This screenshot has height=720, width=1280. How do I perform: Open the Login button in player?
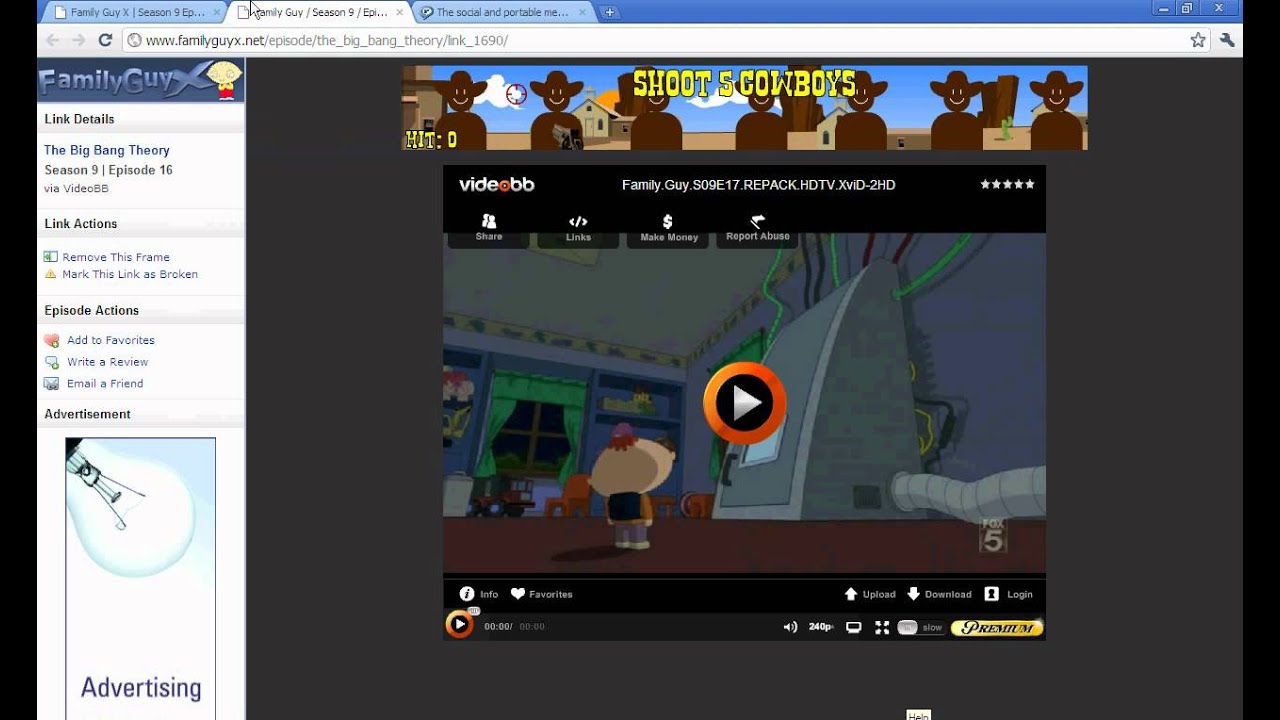(1008, 594)
